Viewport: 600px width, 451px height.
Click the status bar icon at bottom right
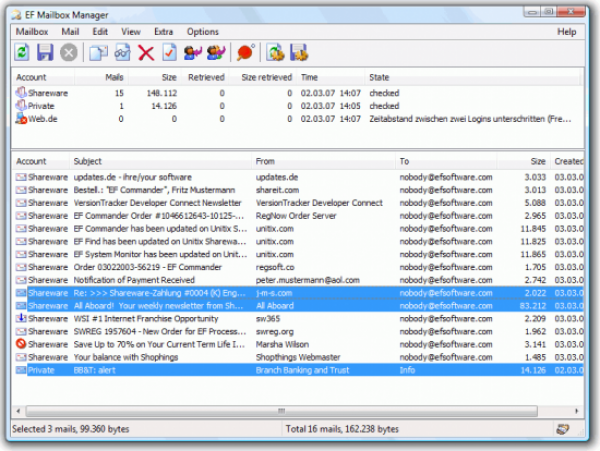562,429
